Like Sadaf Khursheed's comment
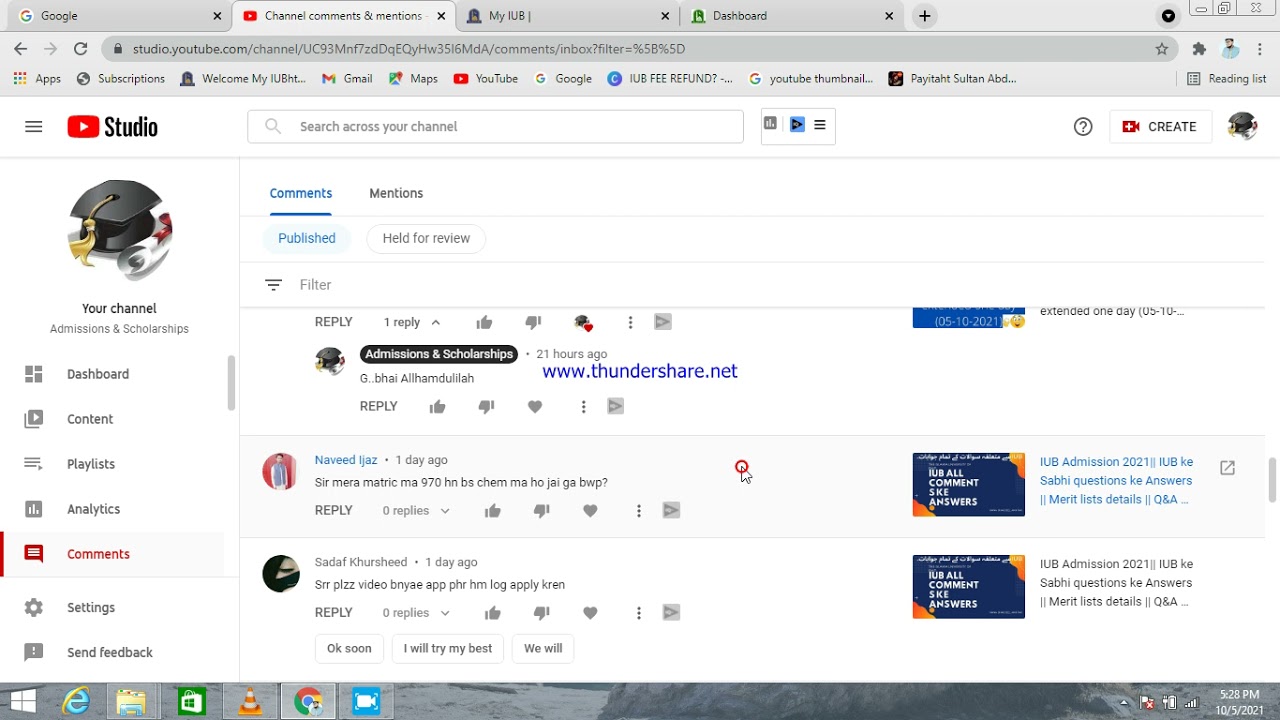1280x720 pixels. 493,613
